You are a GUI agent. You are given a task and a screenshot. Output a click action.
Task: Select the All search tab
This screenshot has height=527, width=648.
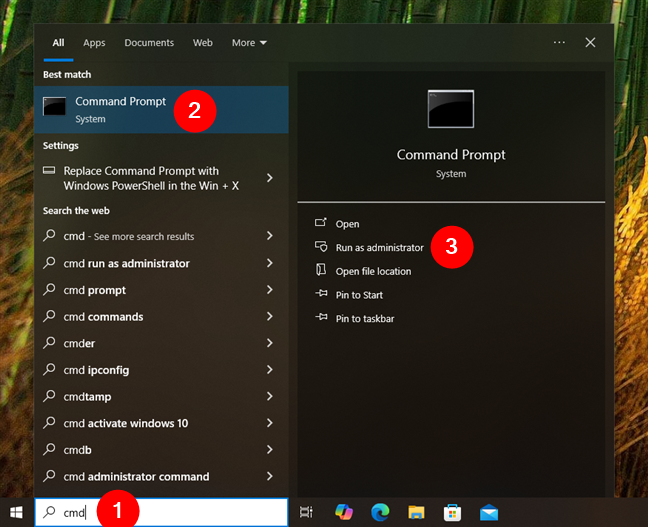[58, 43]
